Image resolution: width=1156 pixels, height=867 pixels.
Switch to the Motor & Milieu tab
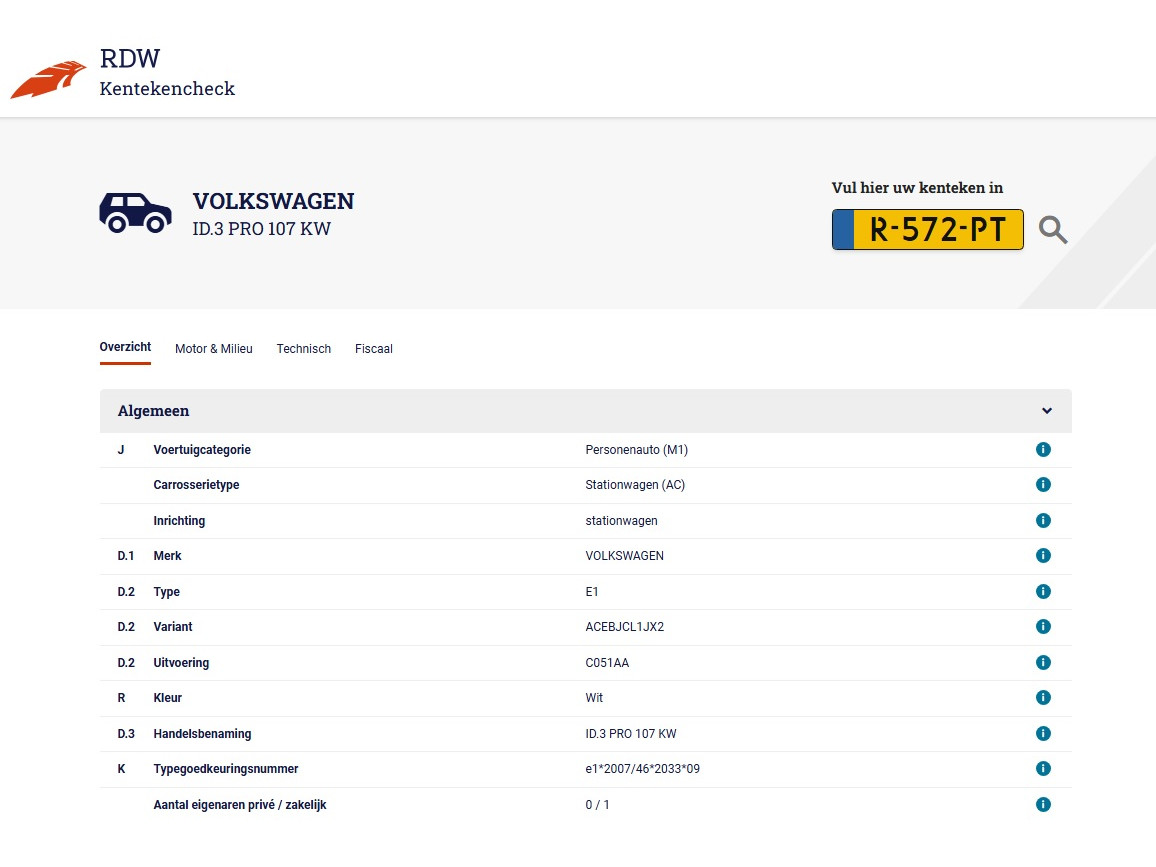coord(214,349)
